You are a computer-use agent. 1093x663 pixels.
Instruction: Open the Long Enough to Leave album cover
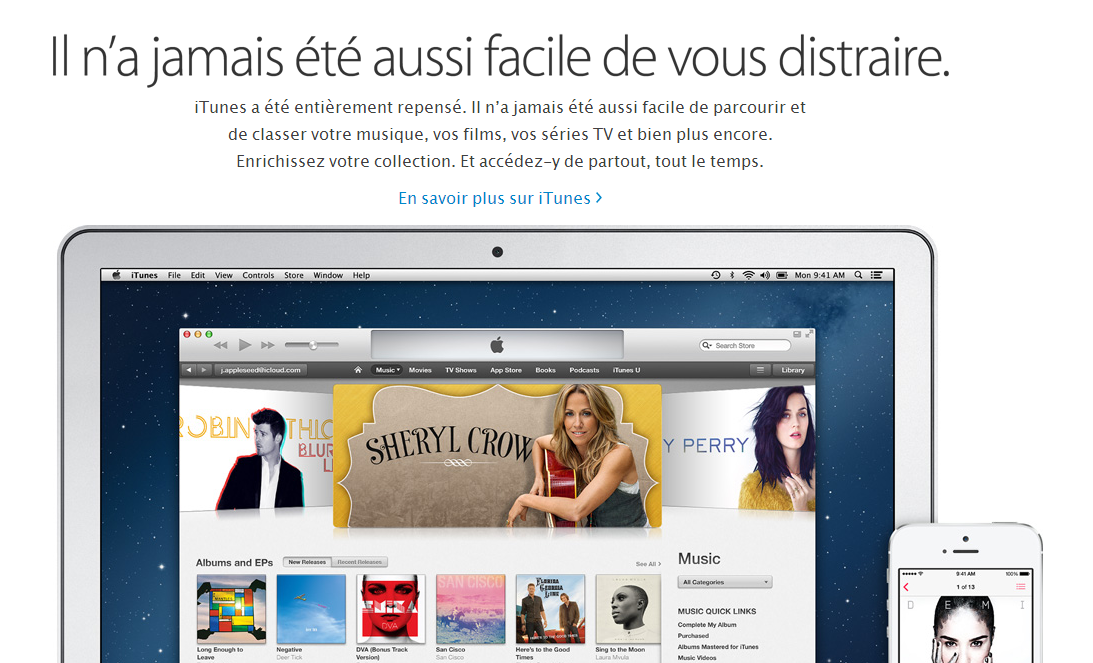point(231,609)
